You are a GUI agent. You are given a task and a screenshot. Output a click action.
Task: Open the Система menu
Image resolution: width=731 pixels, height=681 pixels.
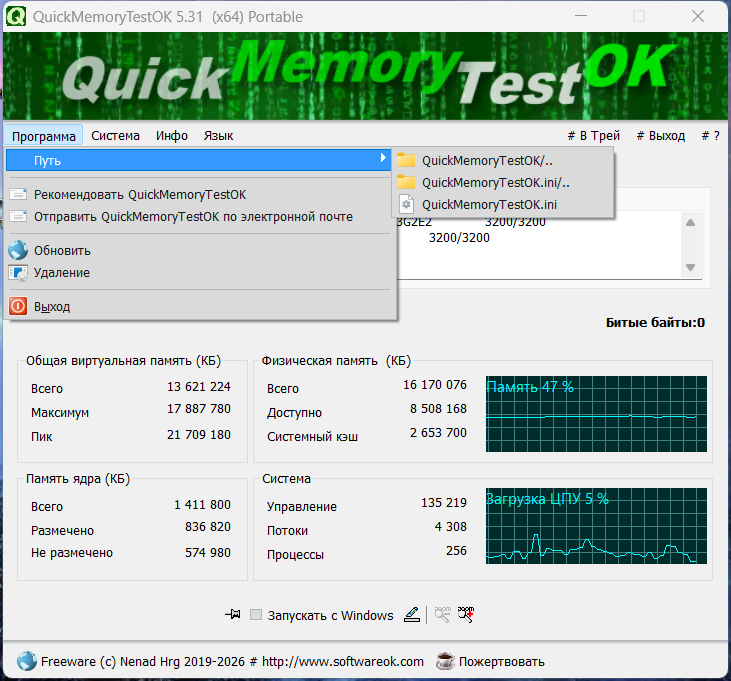point(115,136)
